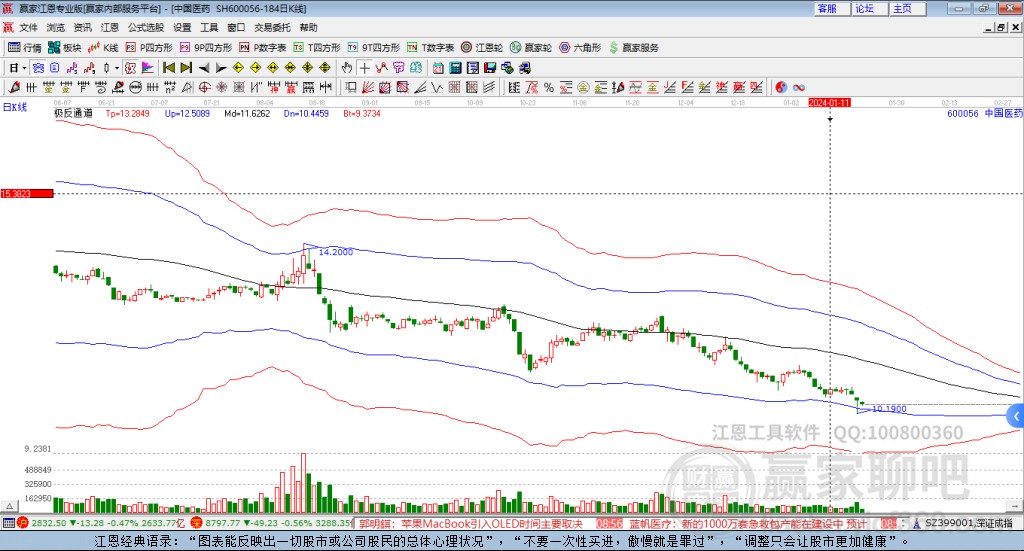Toggle the crosshair cursor tool
The image size is (1024, 551).
(366, 68)
